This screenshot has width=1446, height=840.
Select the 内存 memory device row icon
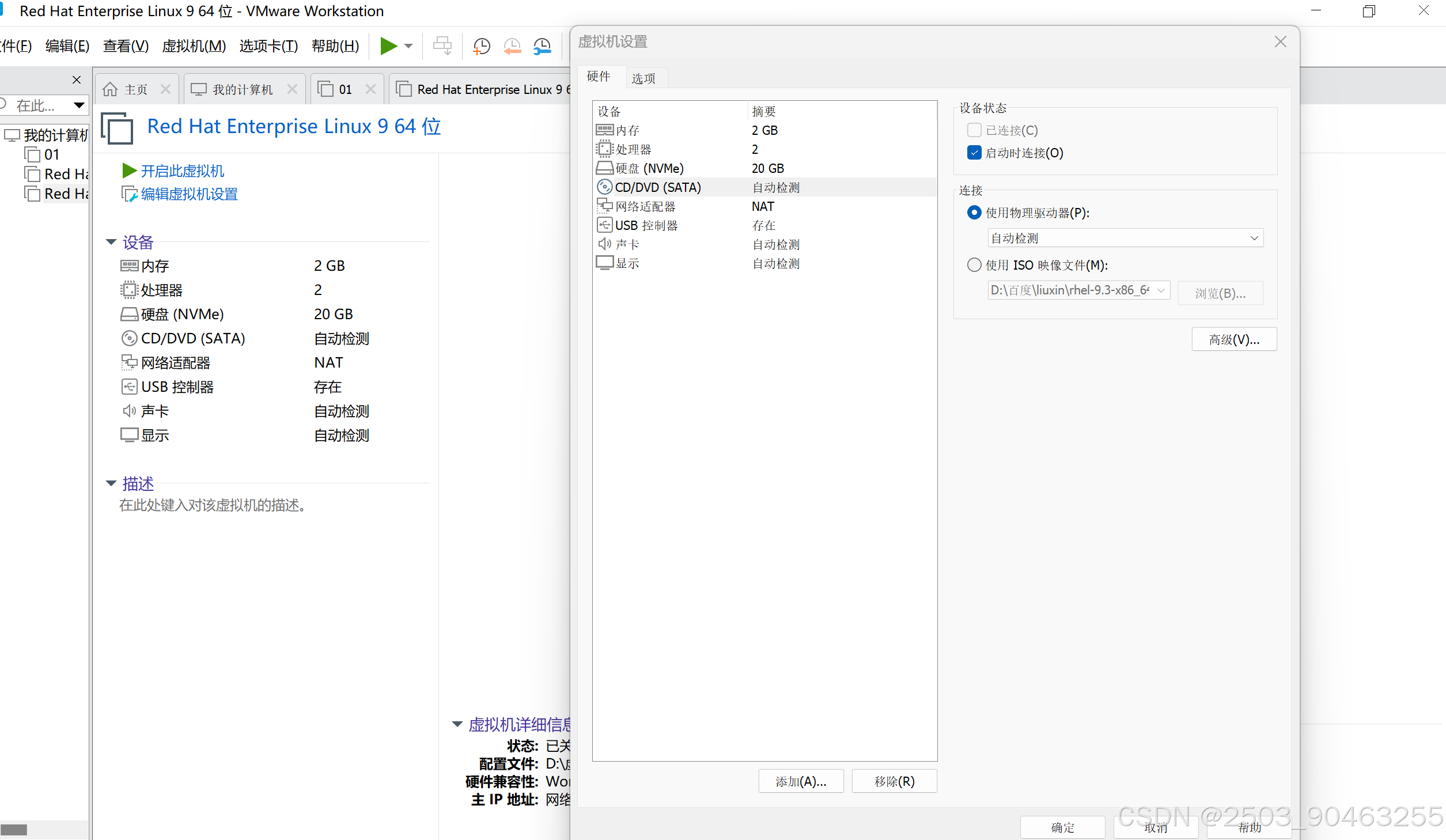point(605,130)
